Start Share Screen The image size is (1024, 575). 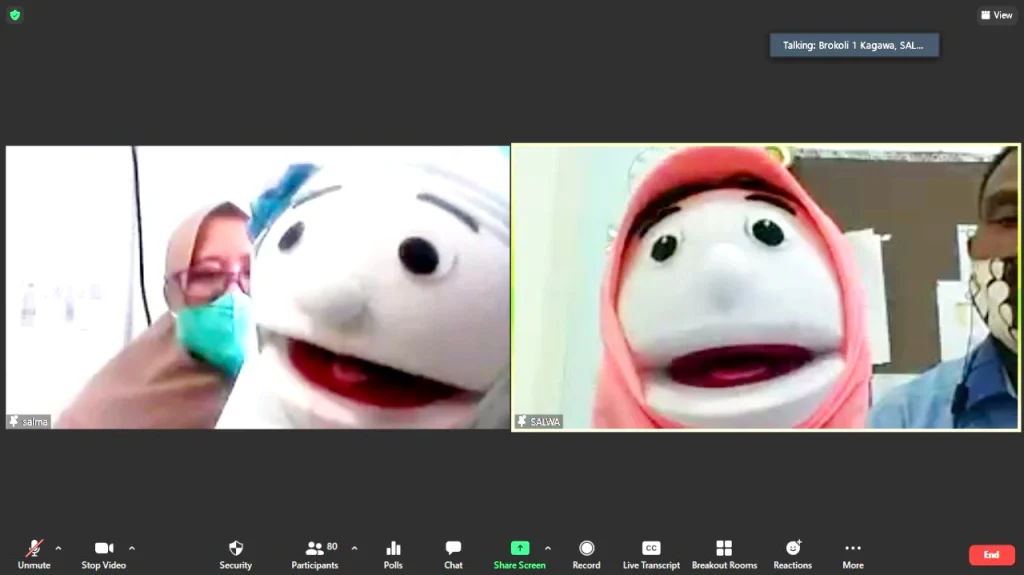click(x=520, y=554)
